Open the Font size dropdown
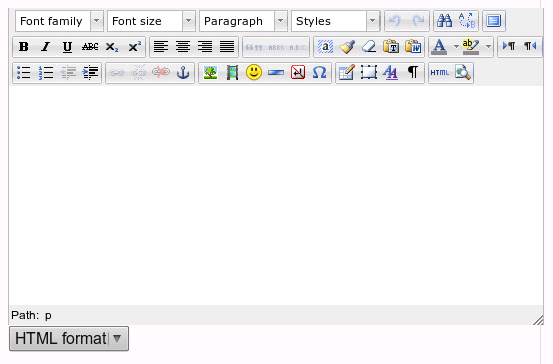The height and width of the screenshot is (364, 553). tap(151, 21)
